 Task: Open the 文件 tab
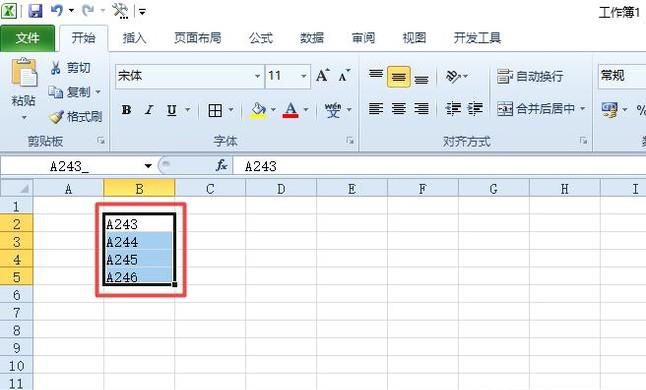coord(28,38)
